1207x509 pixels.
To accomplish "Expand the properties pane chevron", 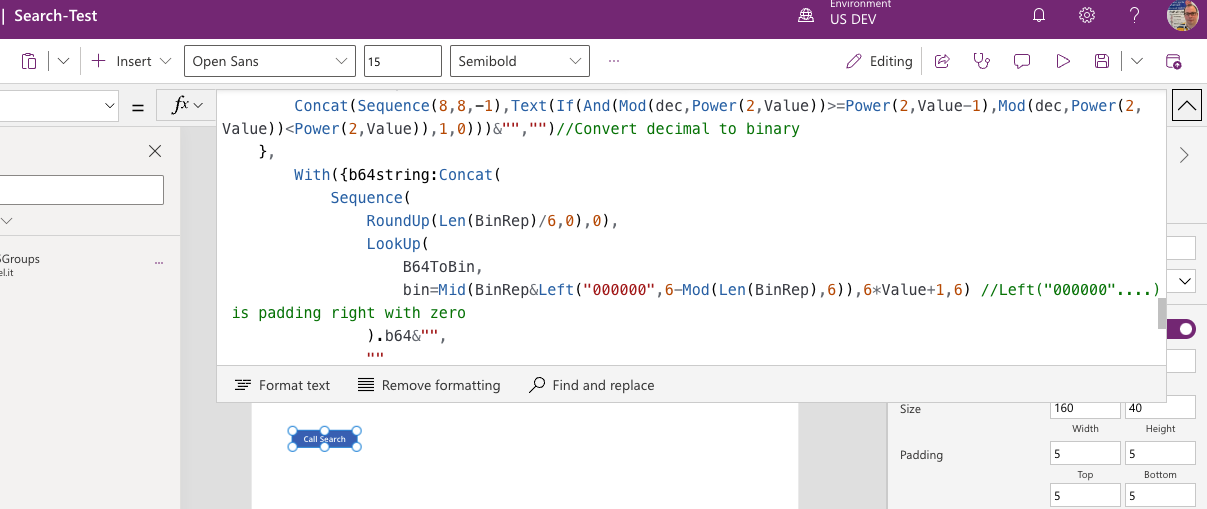I will coord(1185,155).
